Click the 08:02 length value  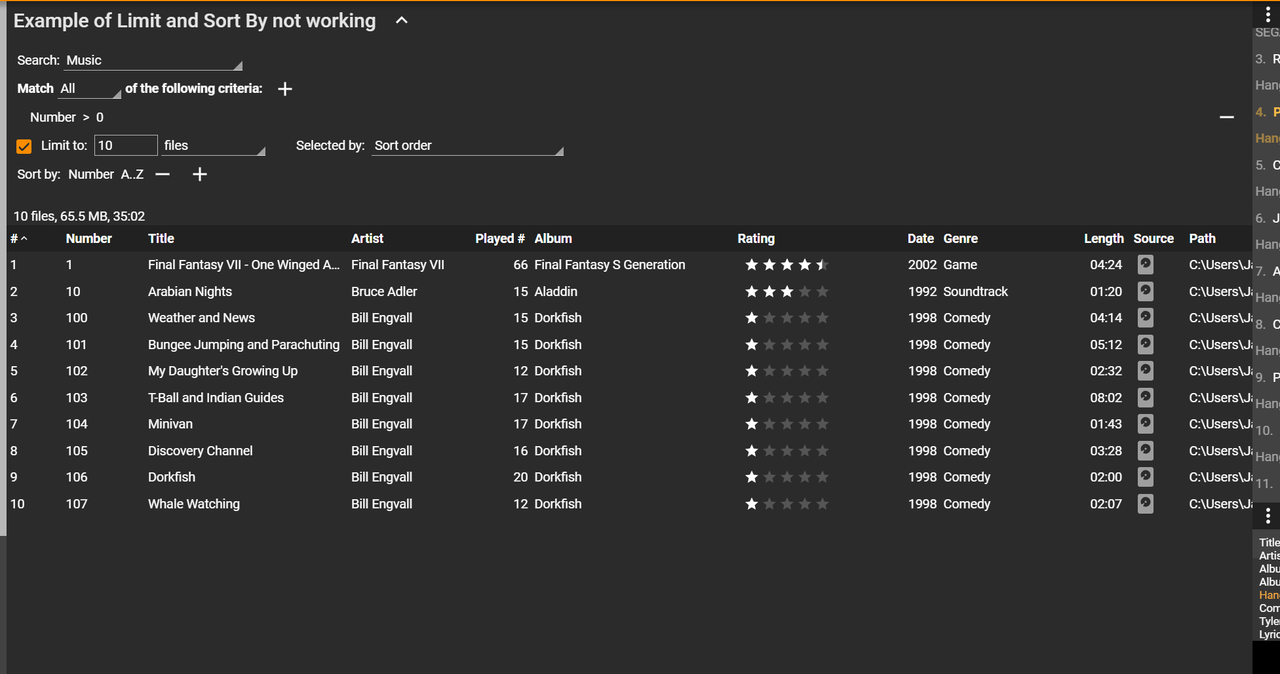click(x=1106, y=398)
